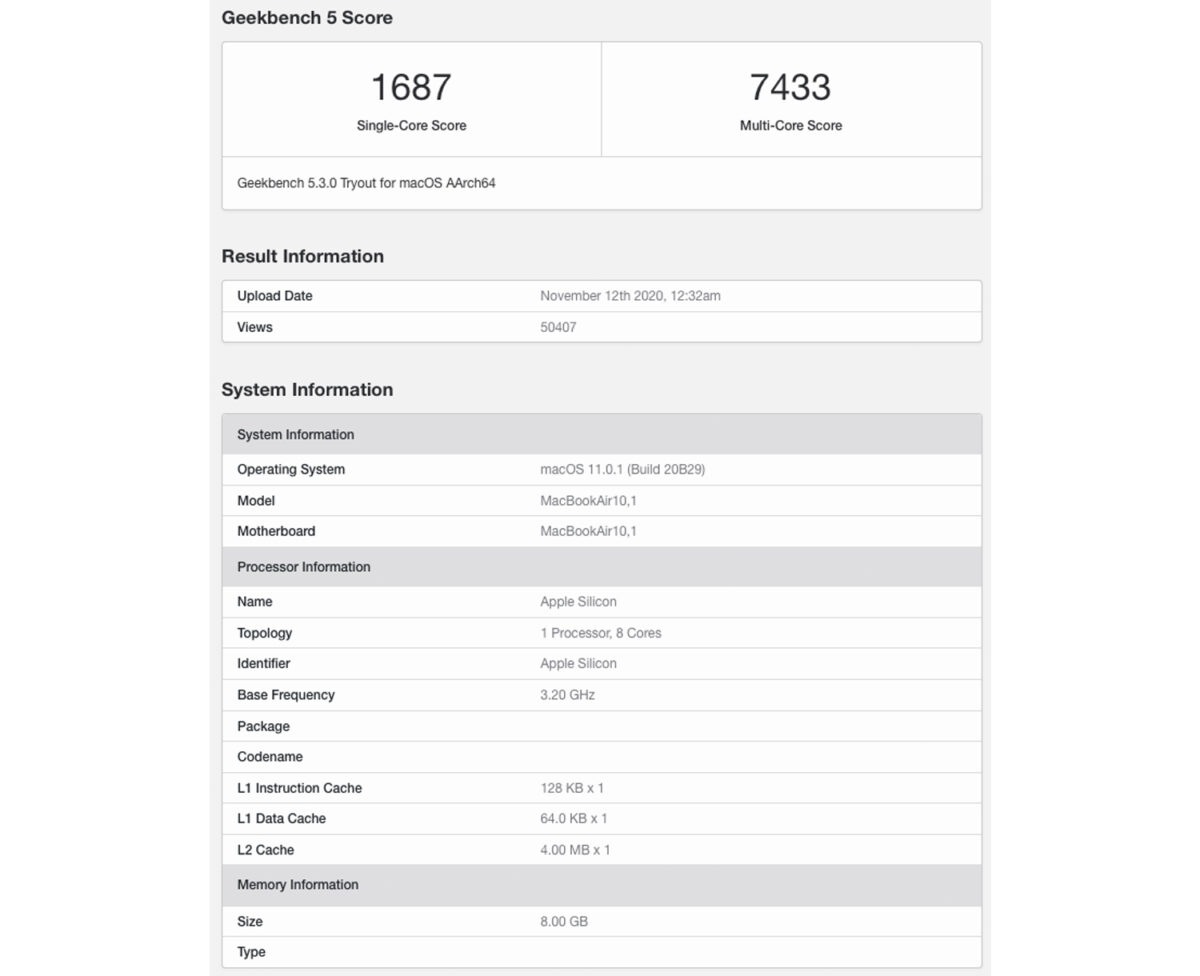Click the 4.00 MB x 1 value
Image resolution: width=1200 pixels, height=976 pixels.
pyautogui.click(x=575, y=850)
